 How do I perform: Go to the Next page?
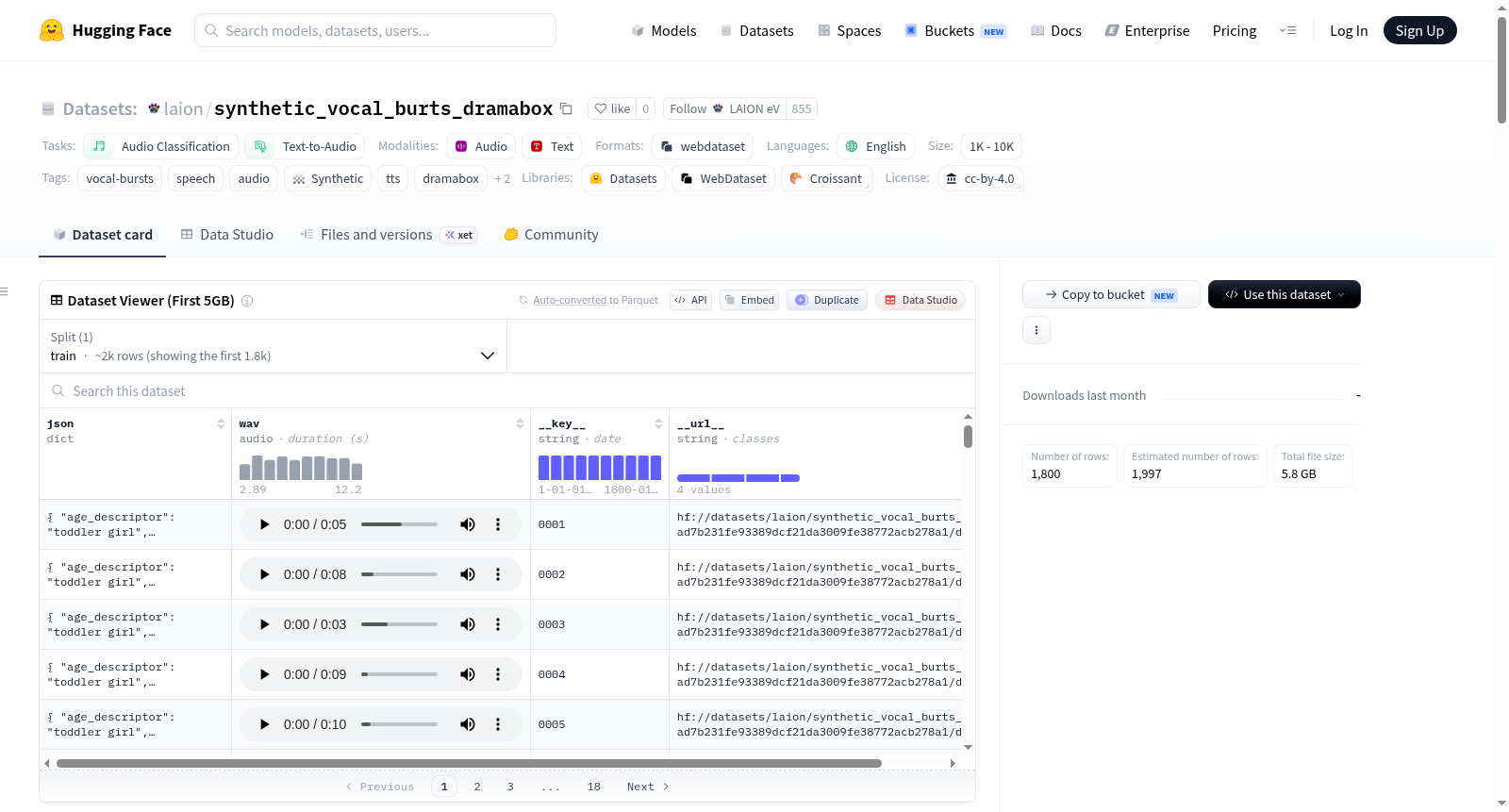coord(648,787)
